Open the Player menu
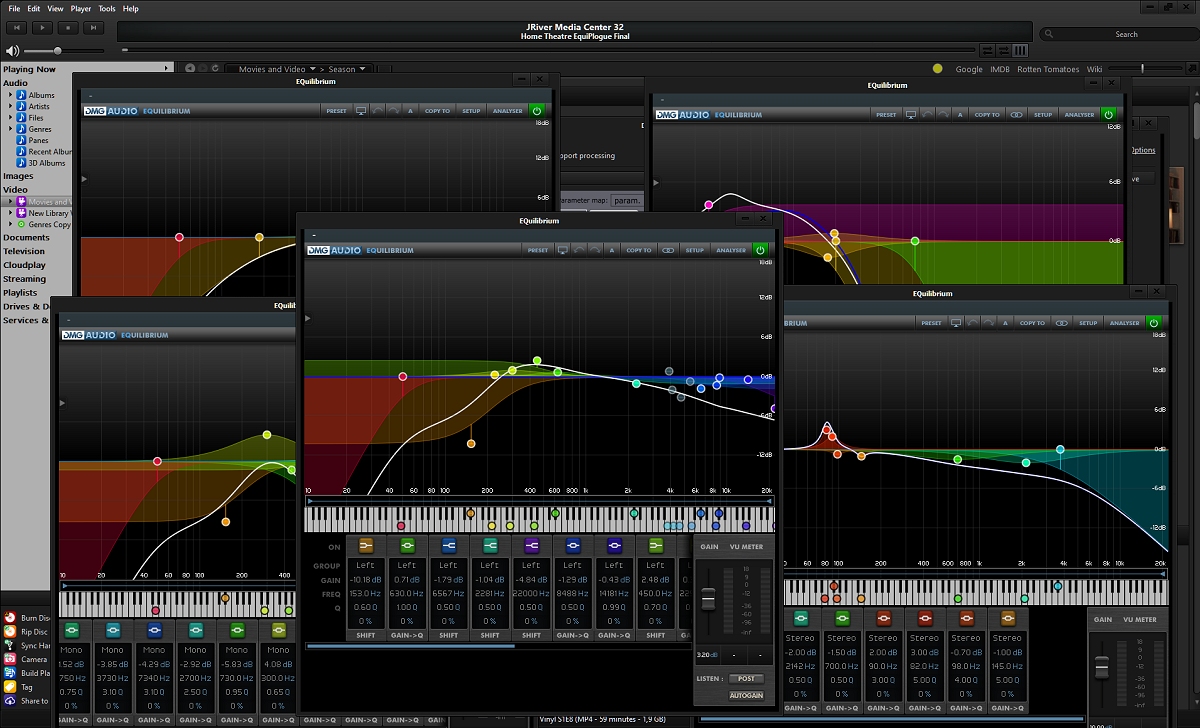The height and width of the screenshot is (728, 1200). 81,8
